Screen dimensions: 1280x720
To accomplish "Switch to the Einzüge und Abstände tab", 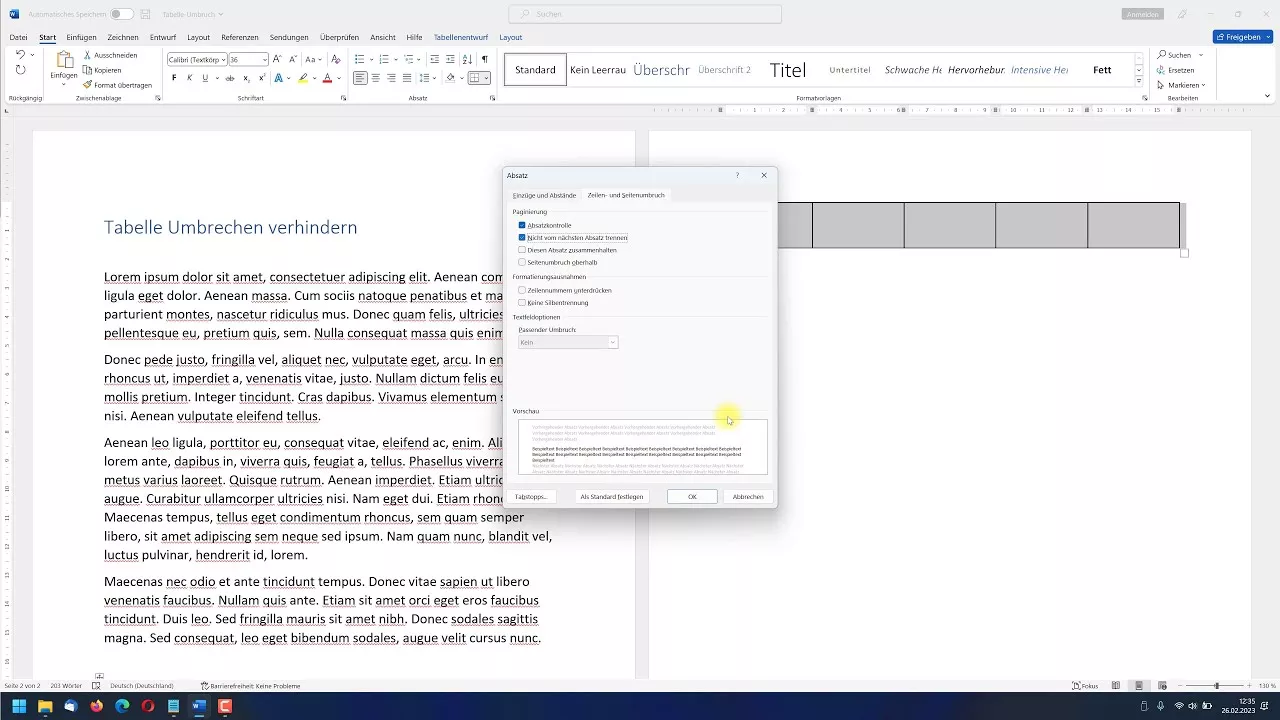I will click(x=544, y=195).
